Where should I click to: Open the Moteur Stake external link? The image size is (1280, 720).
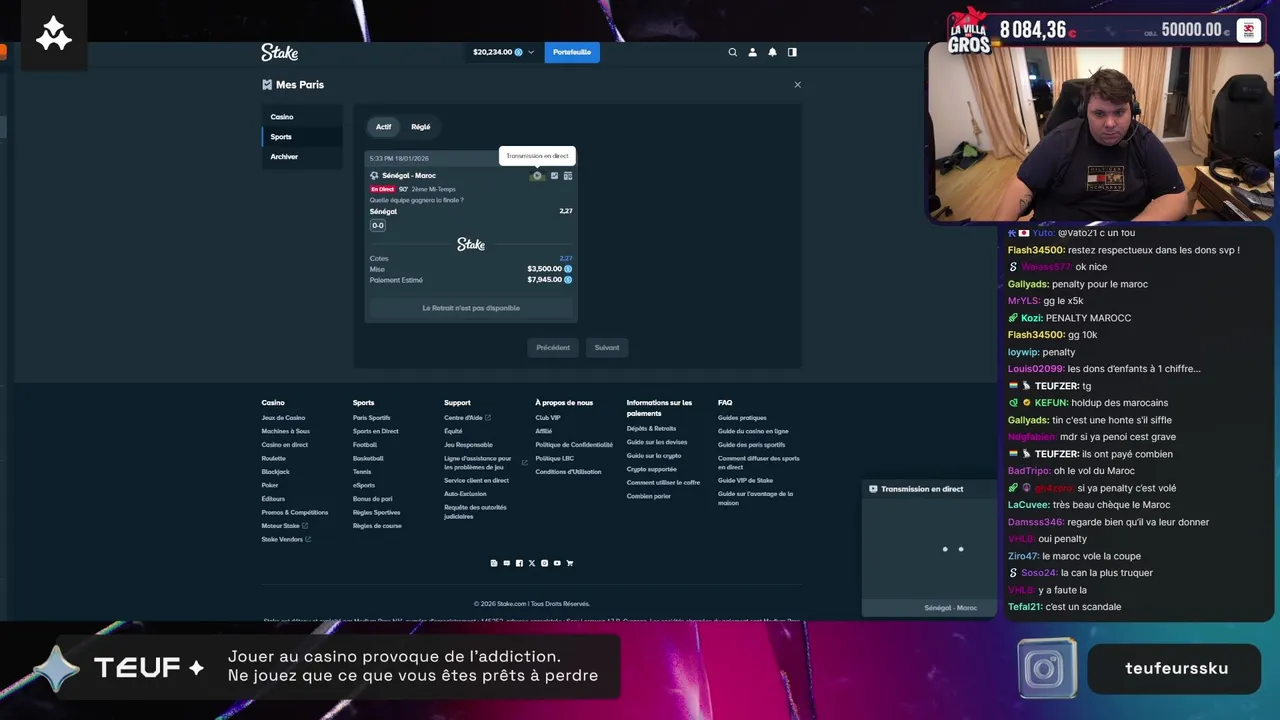pyautogui.click(x=284, y=526)
